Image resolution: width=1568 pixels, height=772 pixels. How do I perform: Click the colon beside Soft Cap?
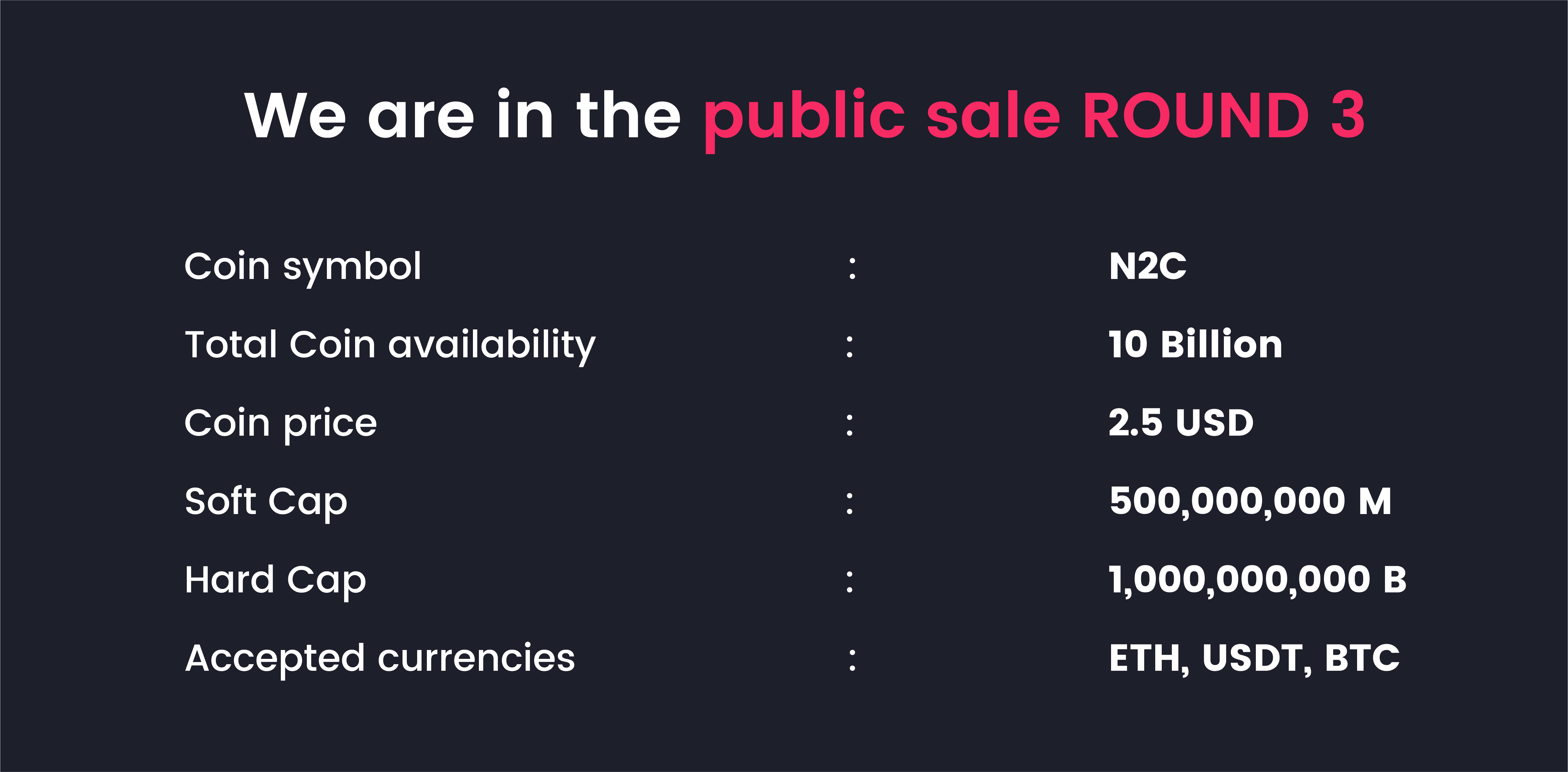click(x=850, y=503)
